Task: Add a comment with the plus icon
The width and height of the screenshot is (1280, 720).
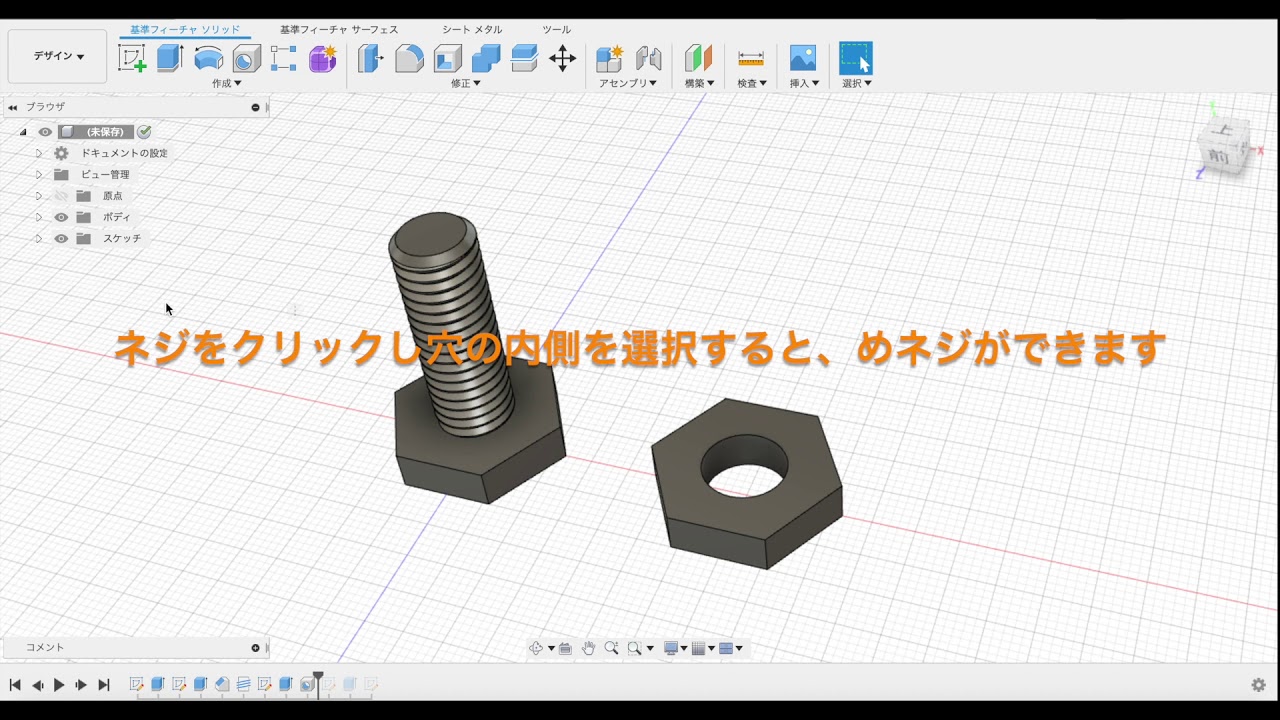Action: point(255,648)
